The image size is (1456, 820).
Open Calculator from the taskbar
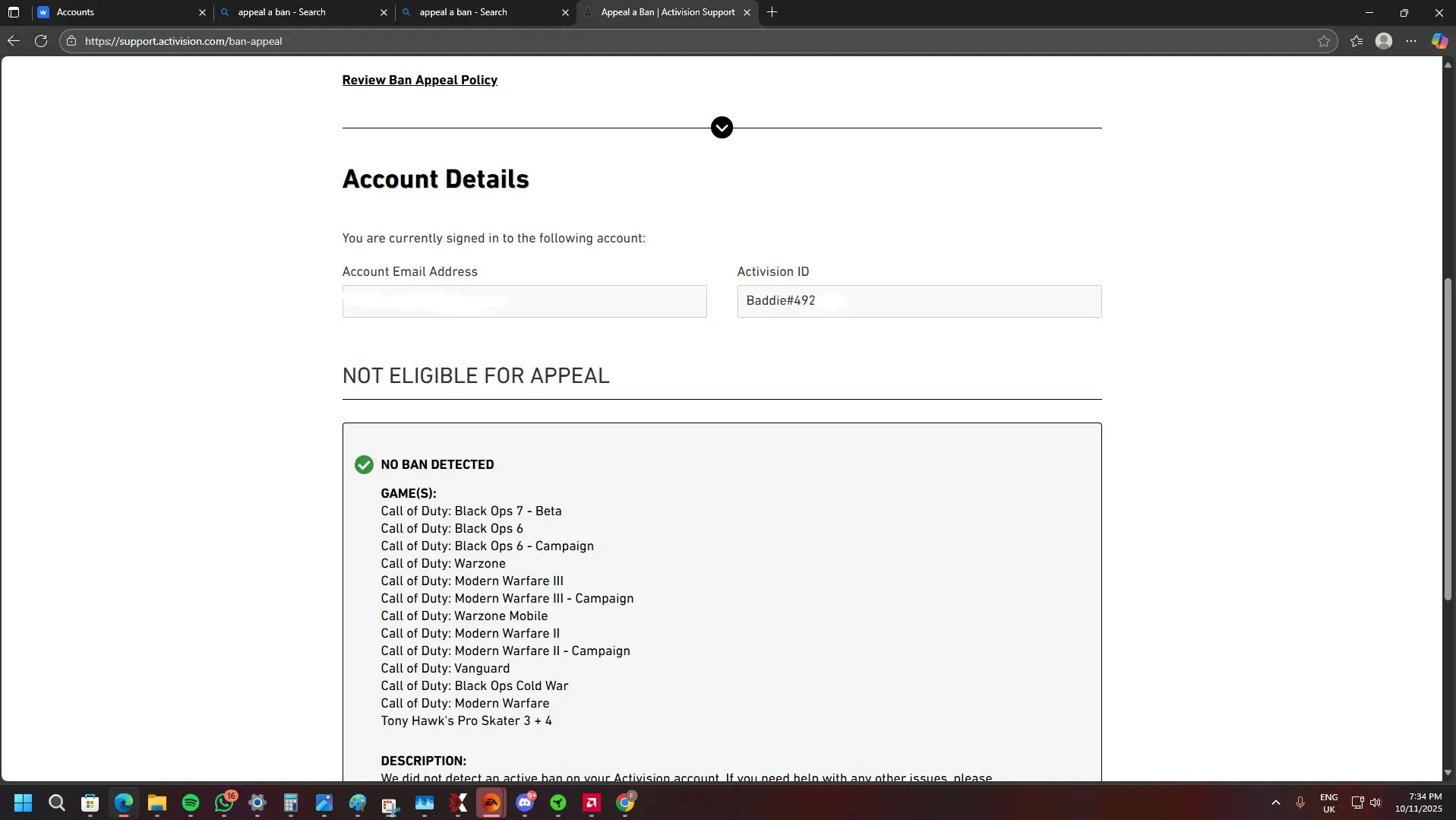pos(291,803)
